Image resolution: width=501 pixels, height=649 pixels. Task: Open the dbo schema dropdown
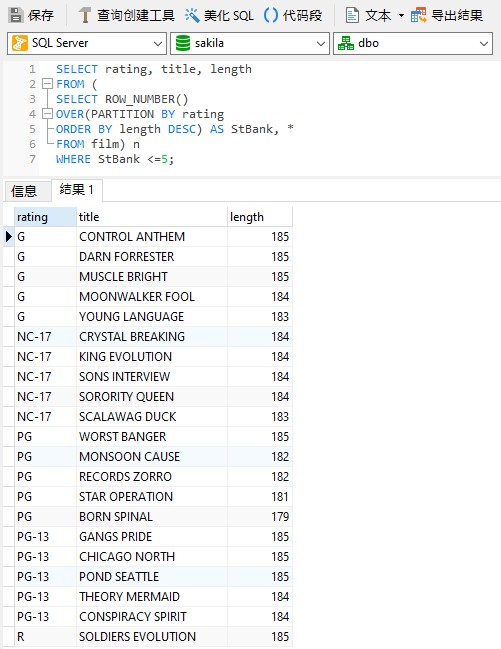click(x=413, y=43)
